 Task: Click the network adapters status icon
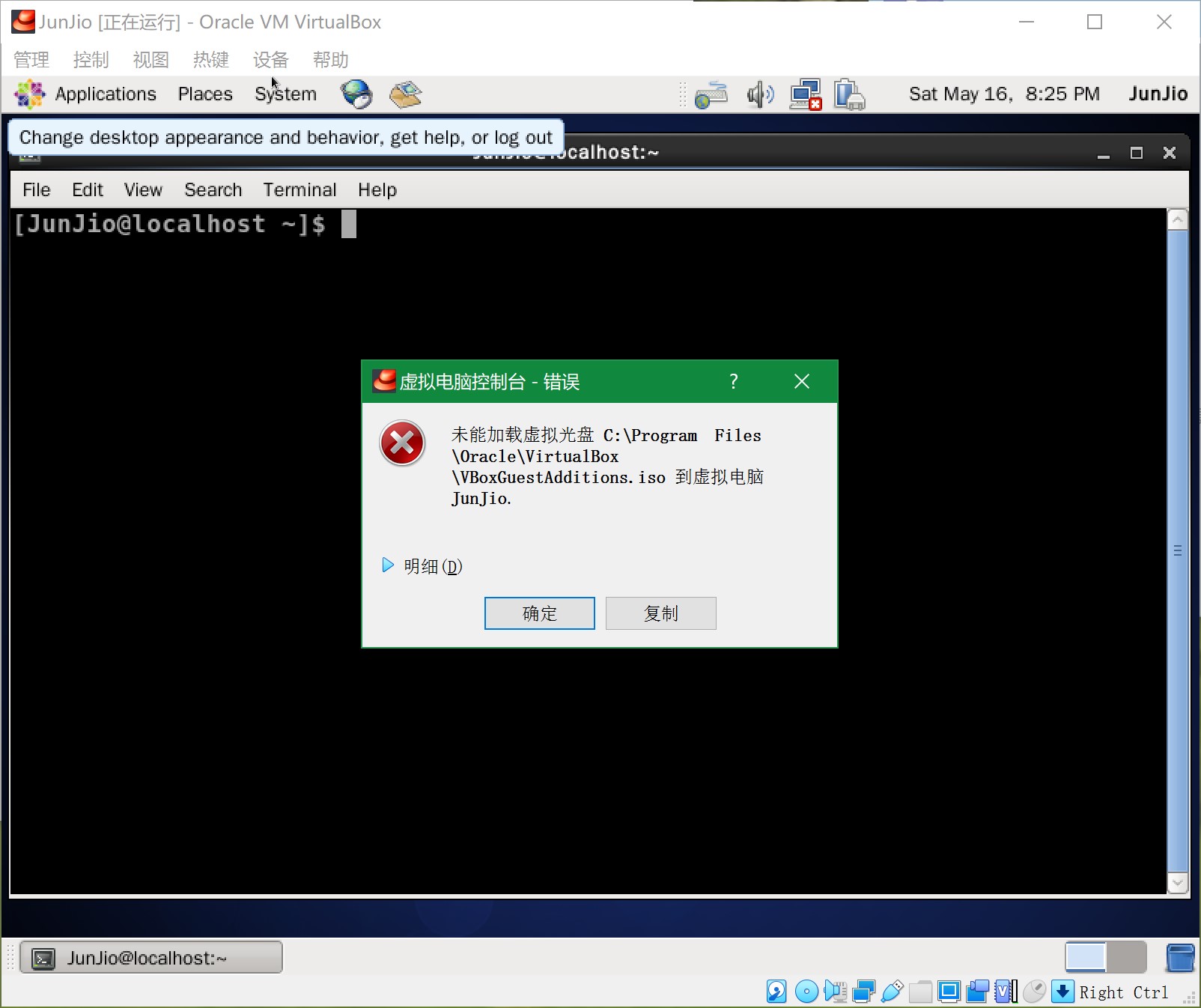(x=863, y=992)
